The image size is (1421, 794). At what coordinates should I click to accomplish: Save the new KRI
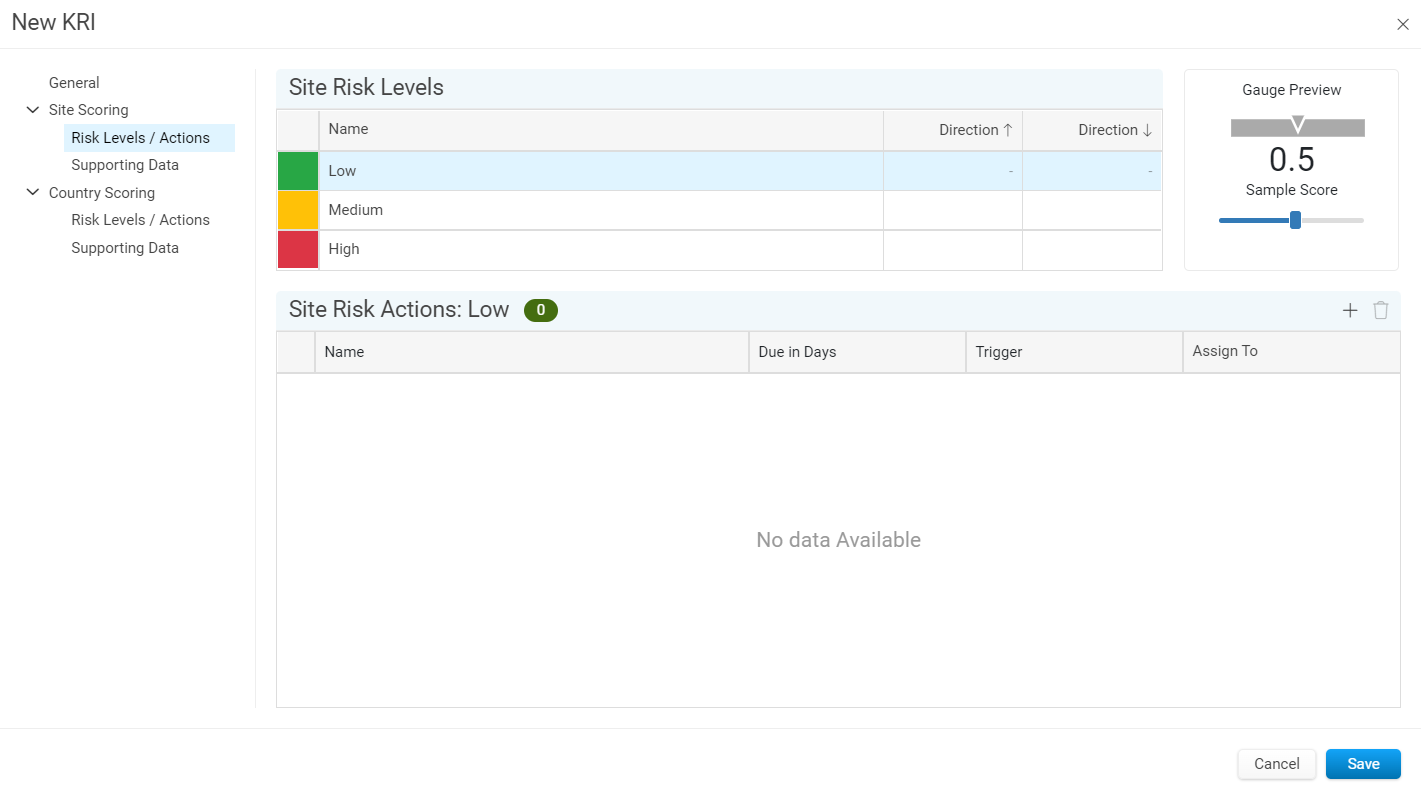(1363, 764)
